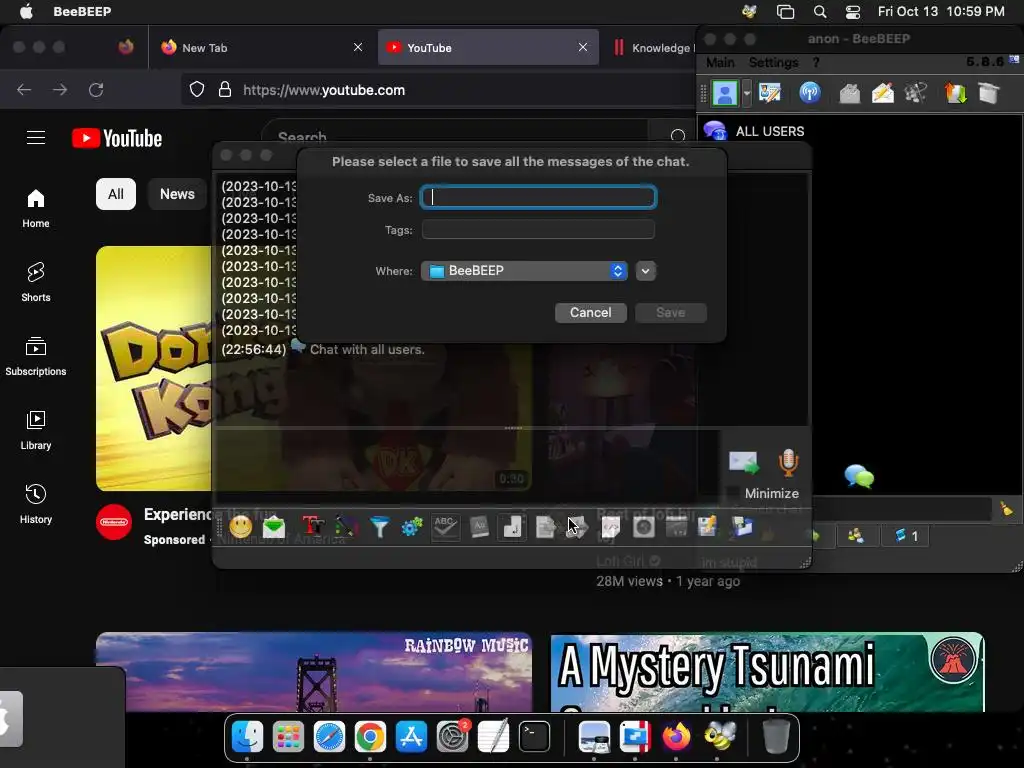Open Subscriptions in YouTube sidebar

[36, 356]
